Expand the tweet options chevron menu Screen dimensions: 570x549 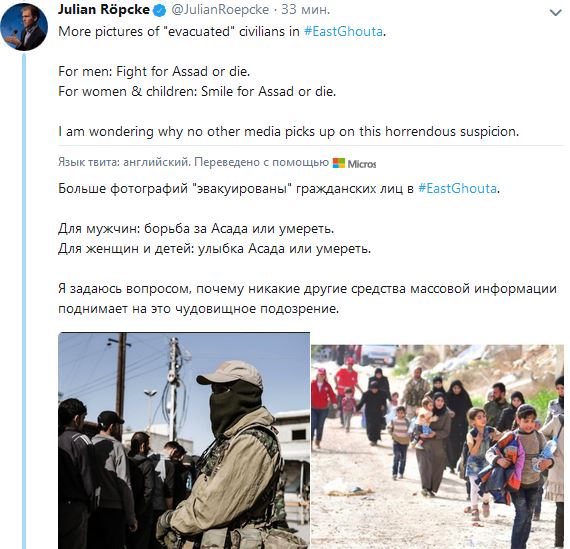(555, 13)
